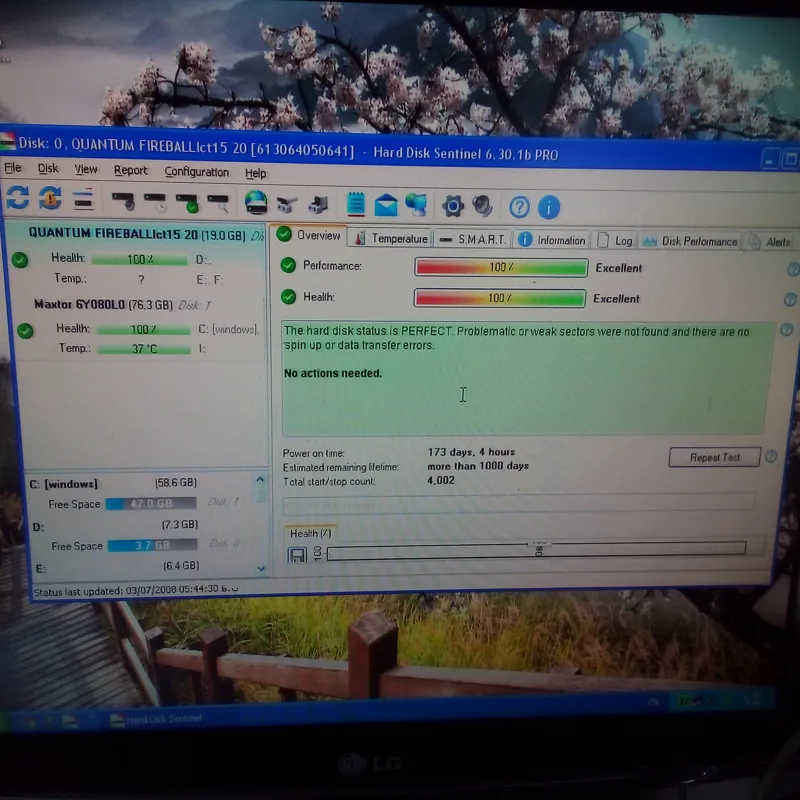The width and height of the screenshot is (800, 800).
Task: Click the '4,002' start/stop count
Action: [441, 480]
